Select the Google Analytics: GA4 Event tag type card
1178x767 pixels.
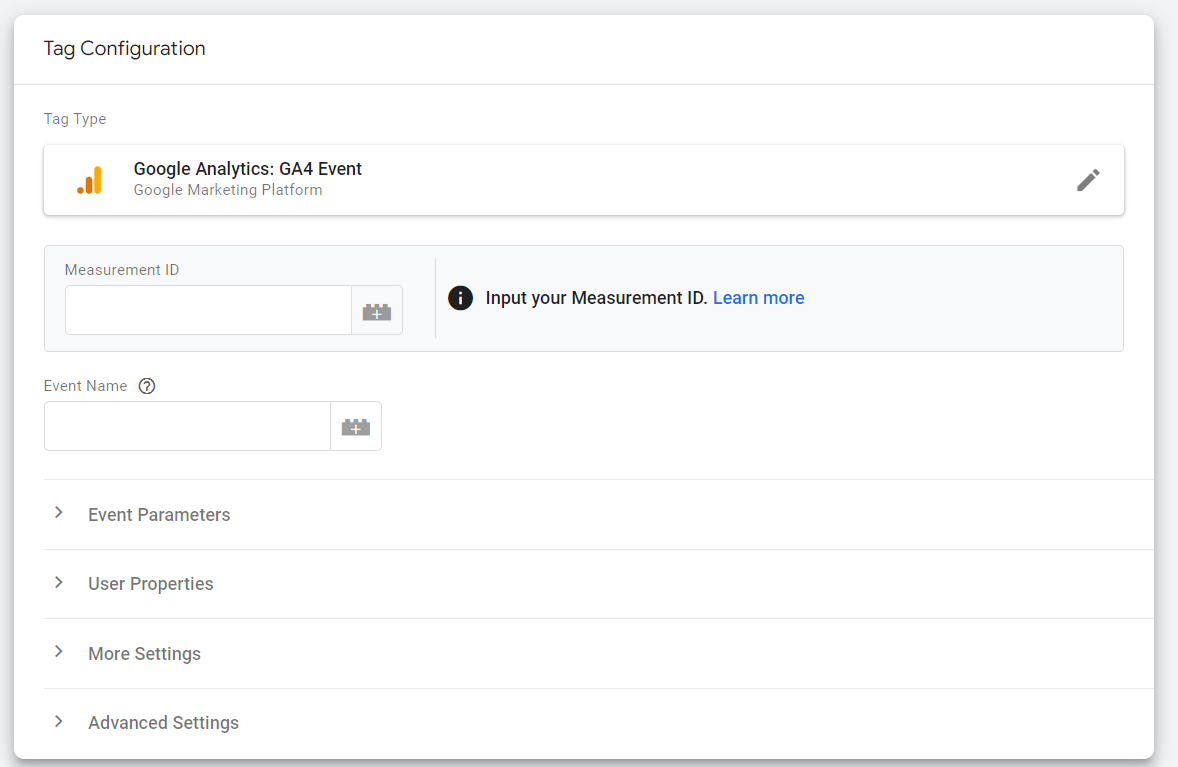(x=584, y=180)
